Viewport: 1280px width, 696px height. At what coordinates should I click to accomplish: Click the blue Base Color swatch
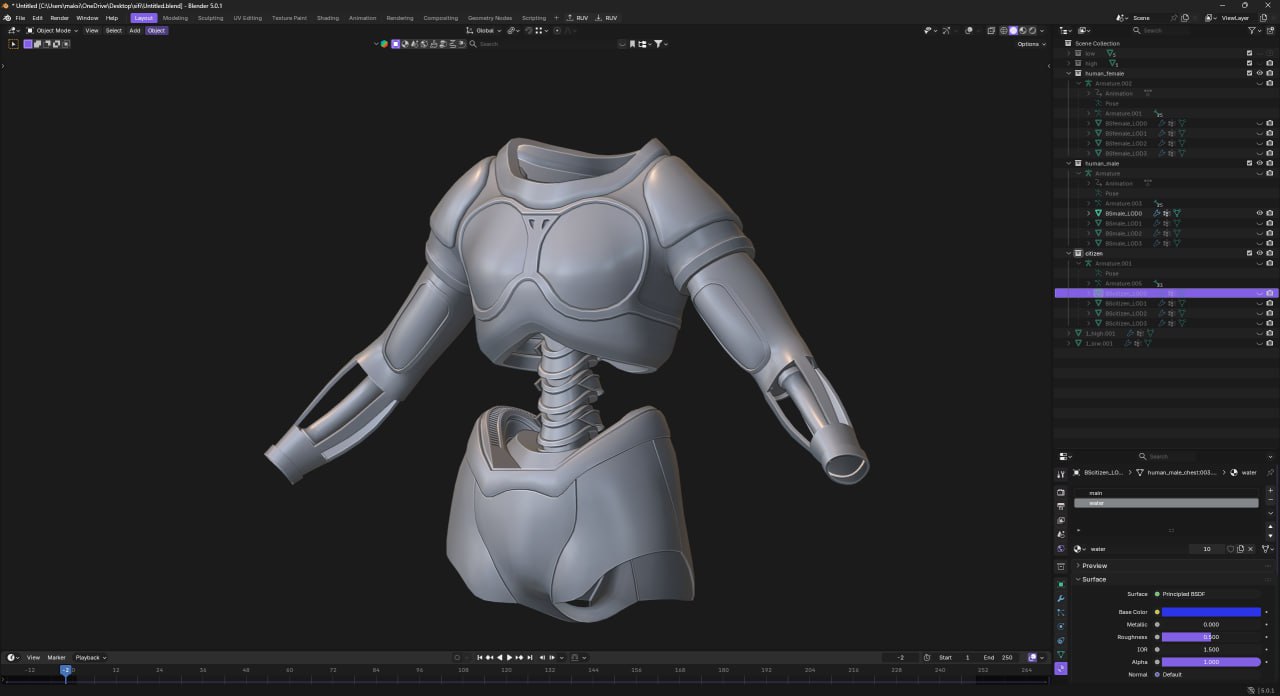click(x=1210, y=612)
